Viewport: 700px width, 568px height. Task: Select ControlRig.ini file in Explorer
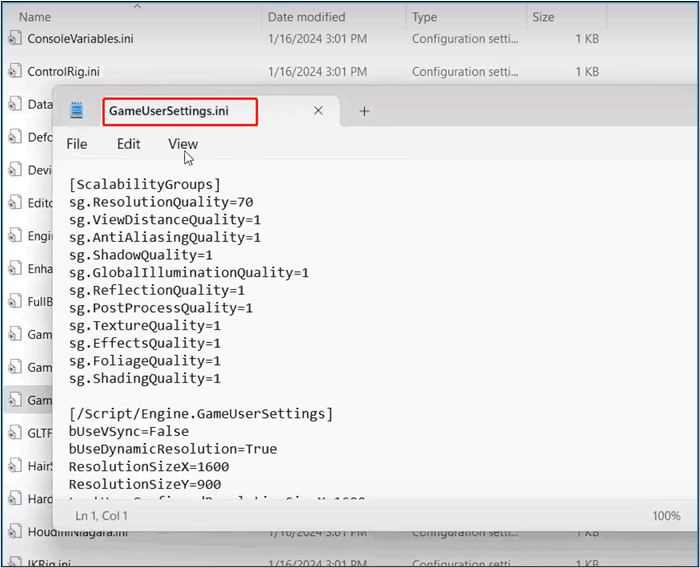[63, 72]
